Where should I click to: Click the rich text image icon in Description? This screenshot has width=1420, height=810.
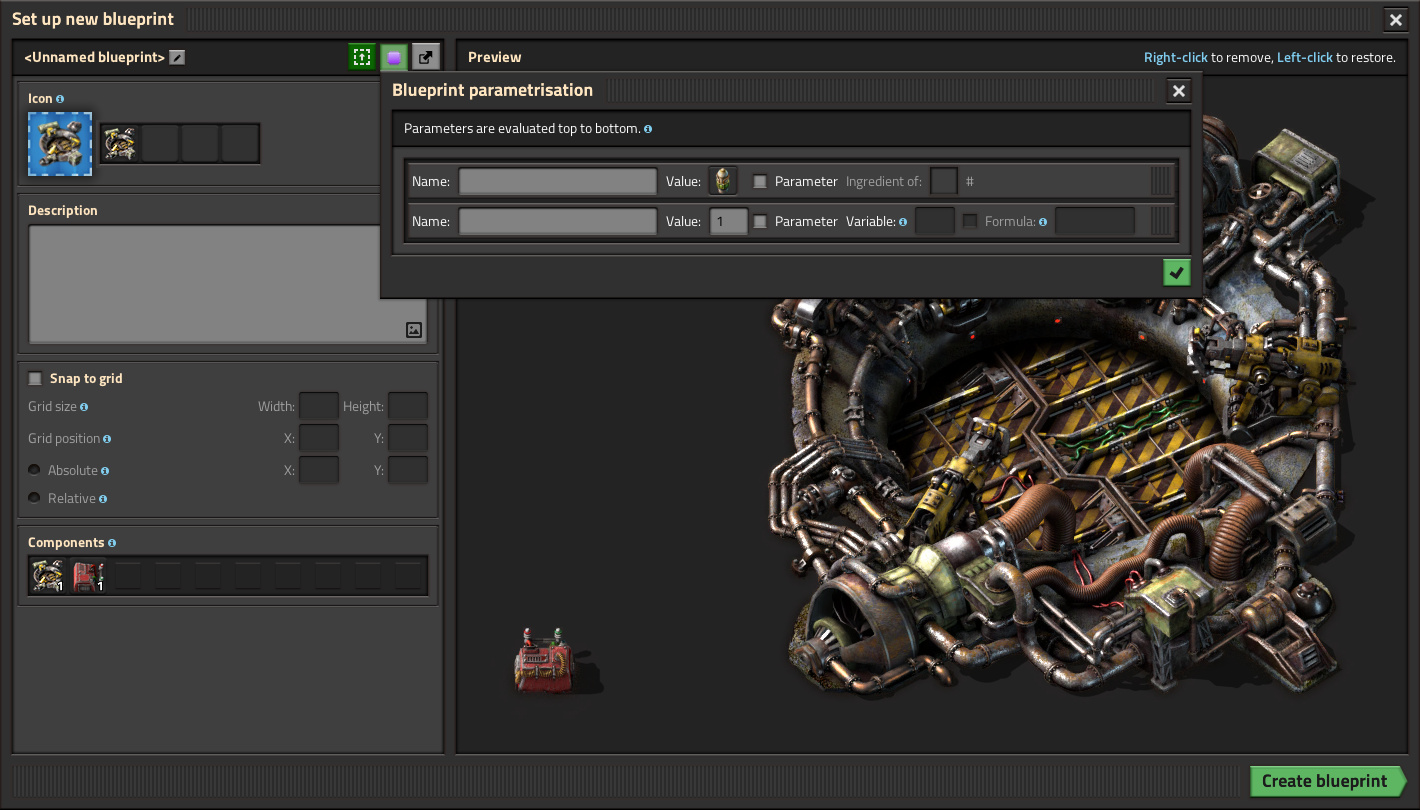[414, 330]
